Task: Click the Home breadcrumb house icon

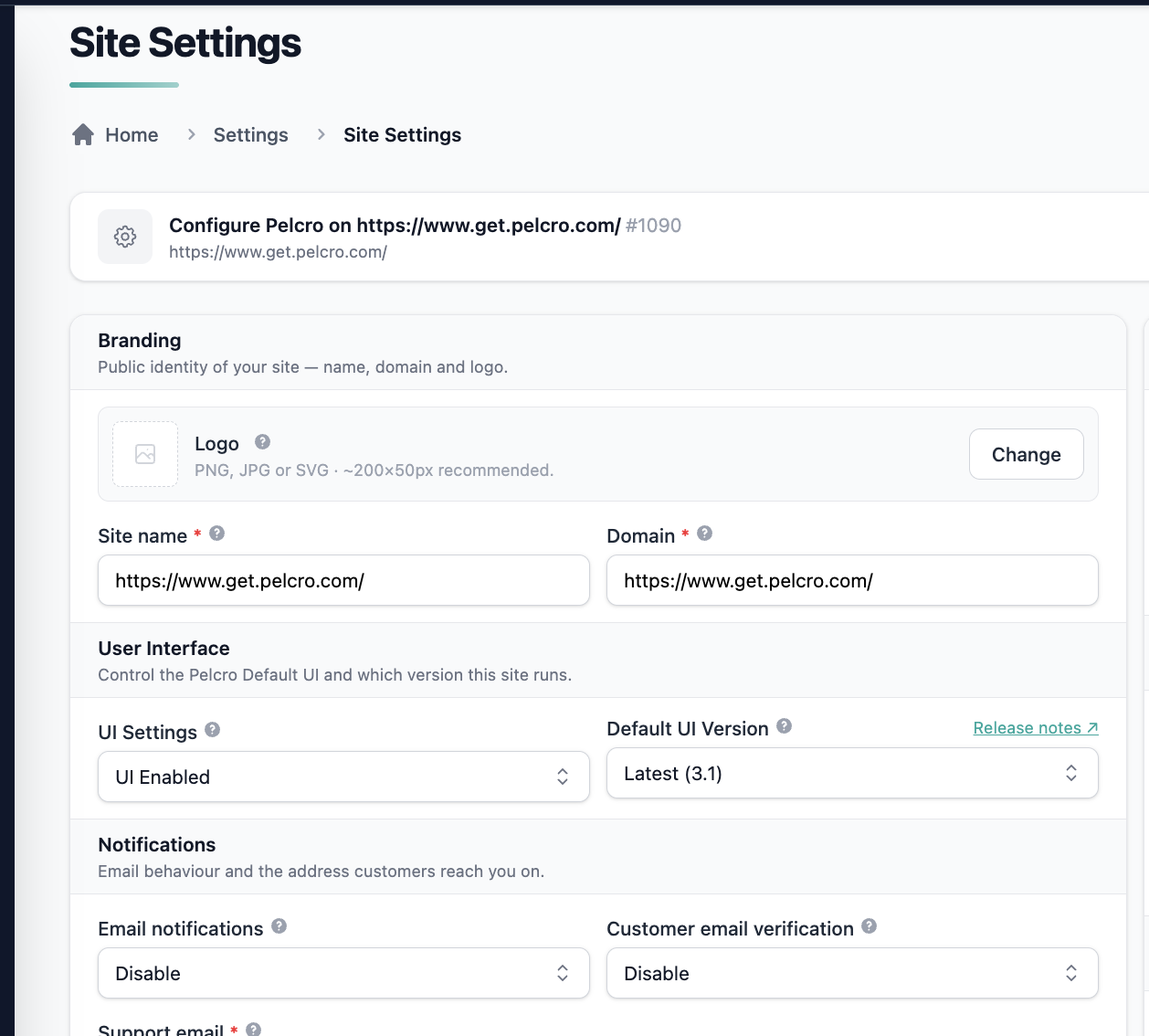Action: [x=83, y=135]
